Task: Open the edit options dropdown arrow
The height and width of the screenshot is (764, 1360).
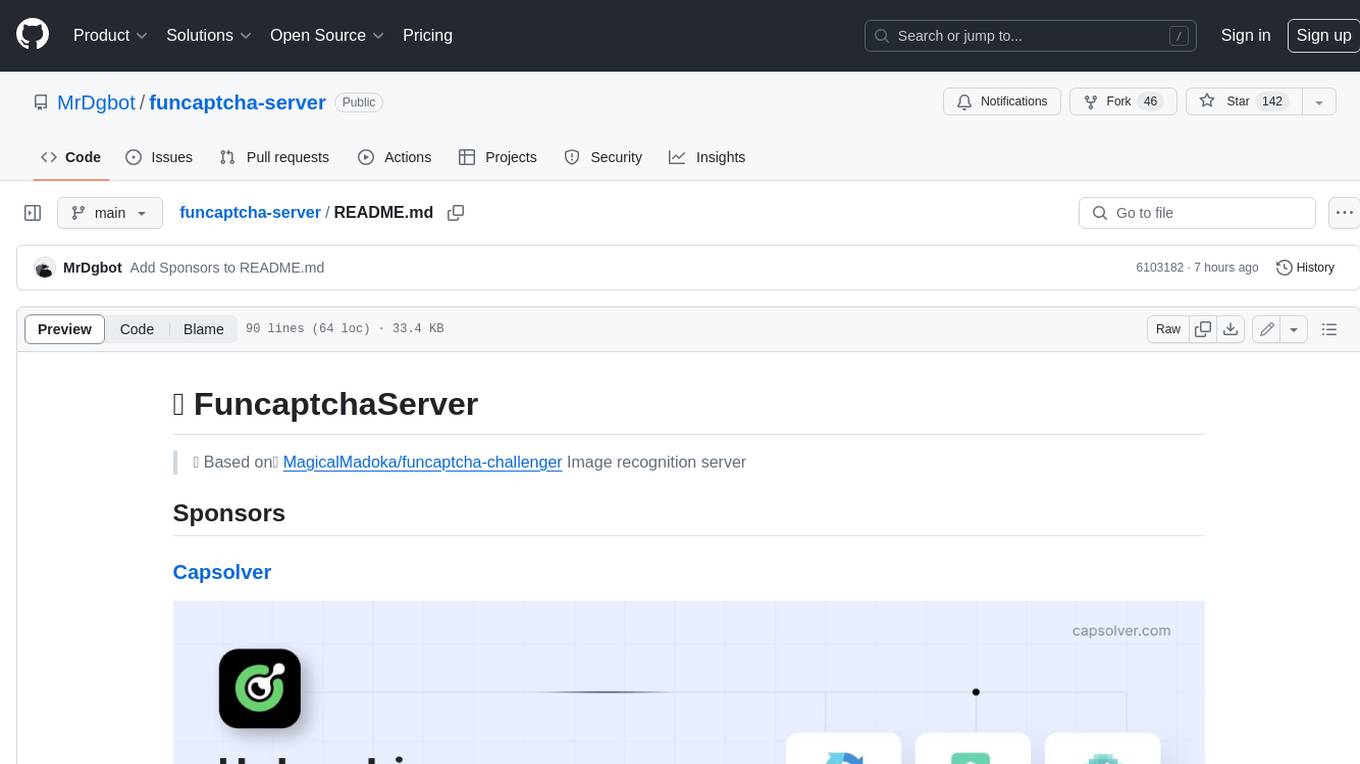Action: pyautogui.click(x=1294, y=329)
